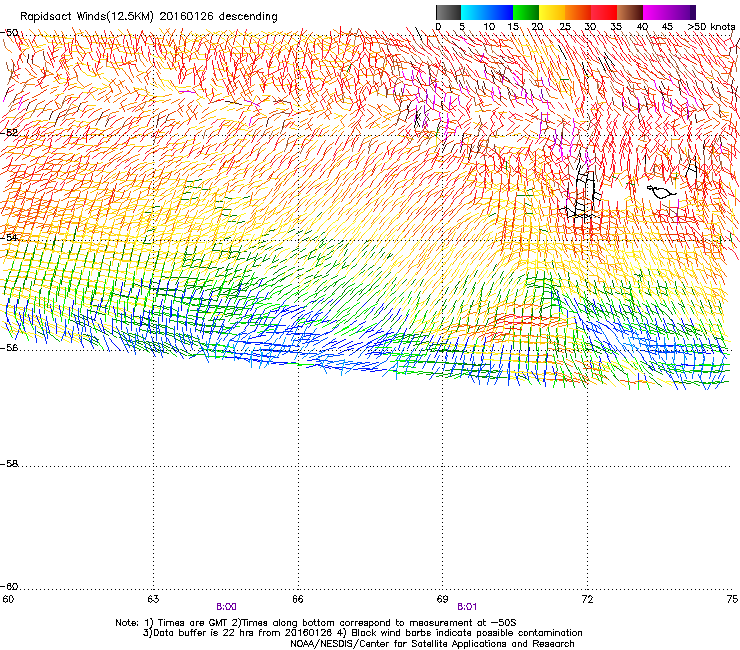This screenshot has width=740, height=650.
Task: Click the '-54' latitude axis label
Action: click(x=9, y=237)
